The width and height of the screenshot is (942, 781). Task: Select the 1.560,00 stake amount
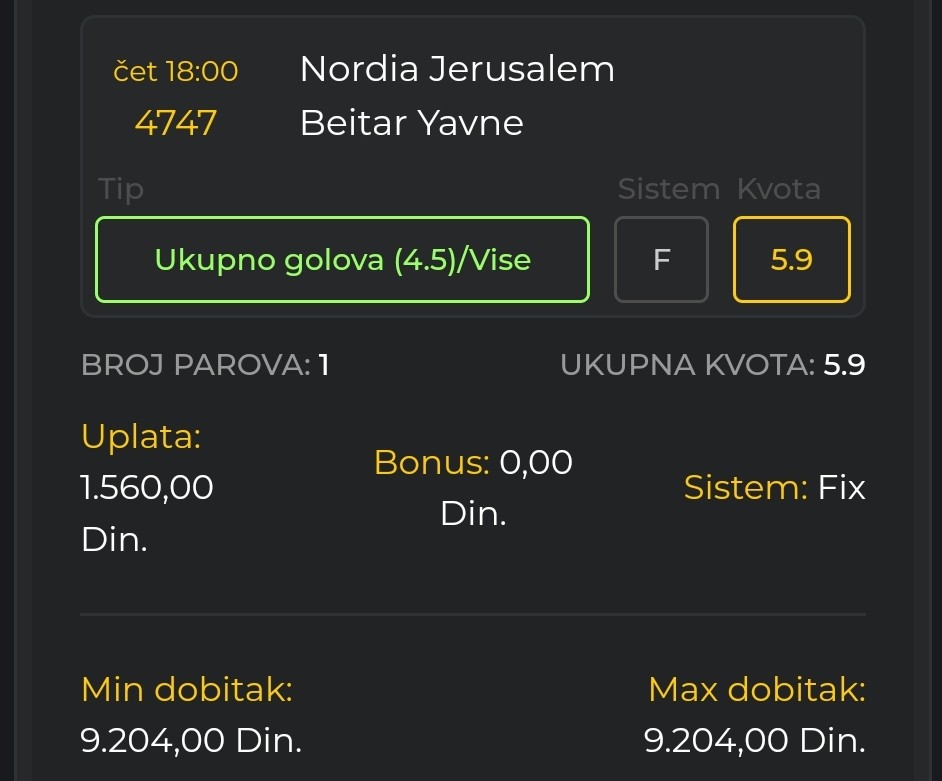(x=147, y=488)
